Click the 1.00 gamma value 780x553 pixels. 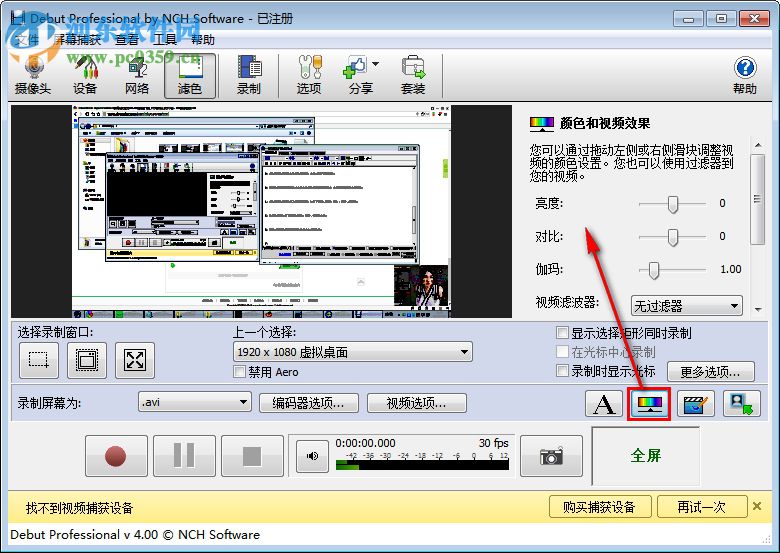coord(731,270)
